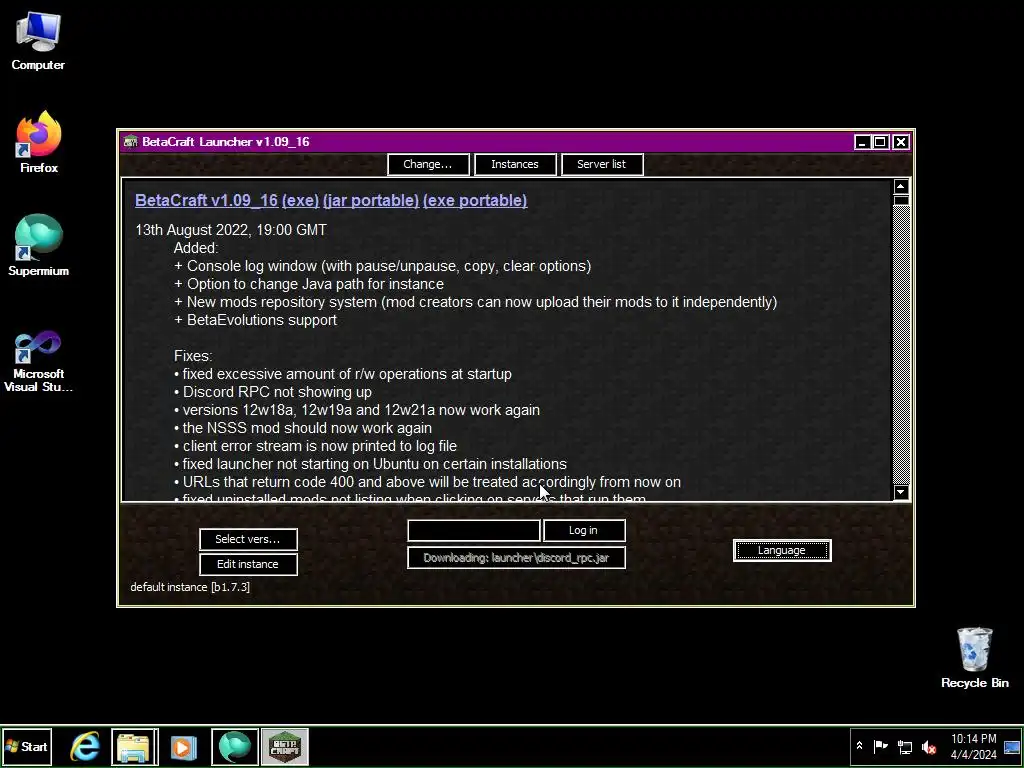
Task: Click the muted volume tray icon
Action: 928,746
